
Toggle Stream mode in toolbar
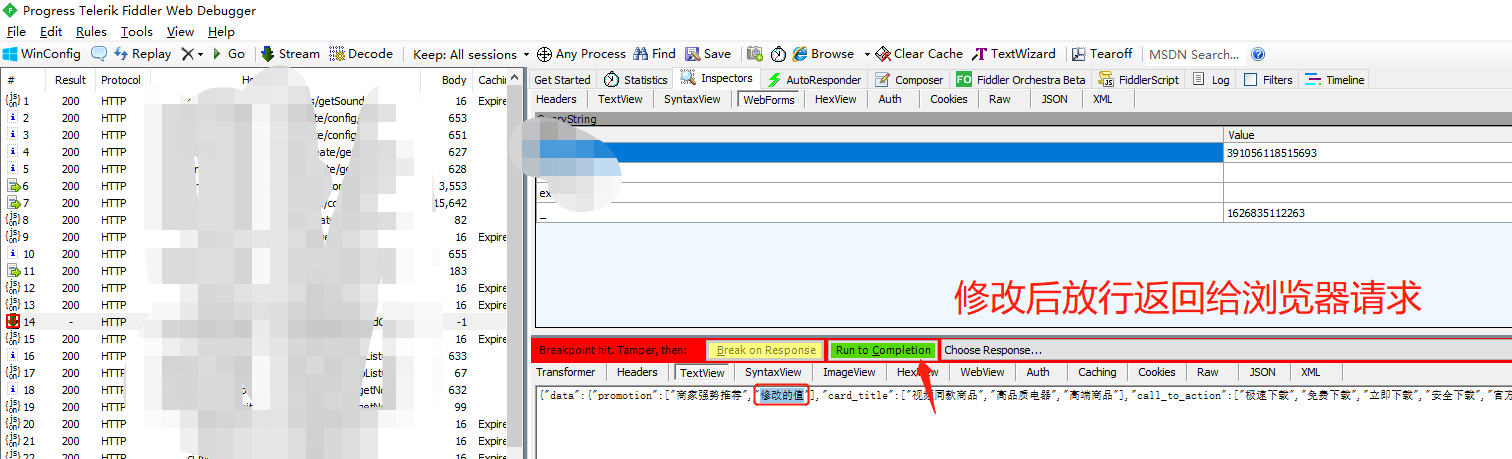[x=290, y=54]
